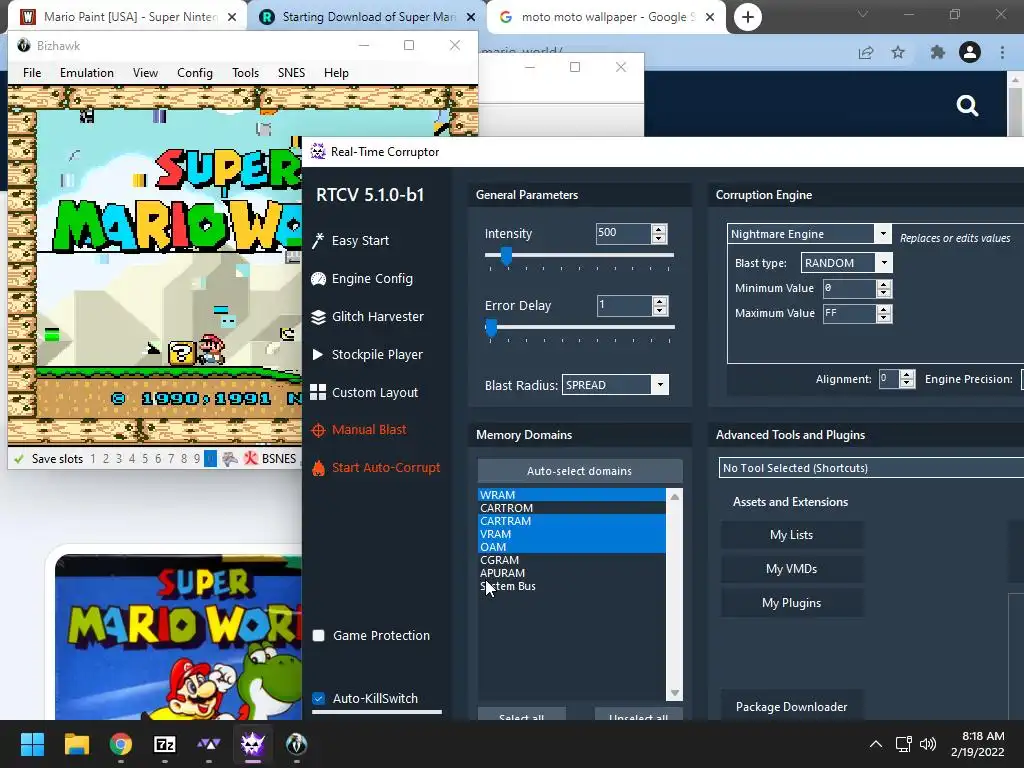Screen dimensions: 1024x768
Task: Click the Bizhawk window logo icon
Action: (x=24, y=46)
